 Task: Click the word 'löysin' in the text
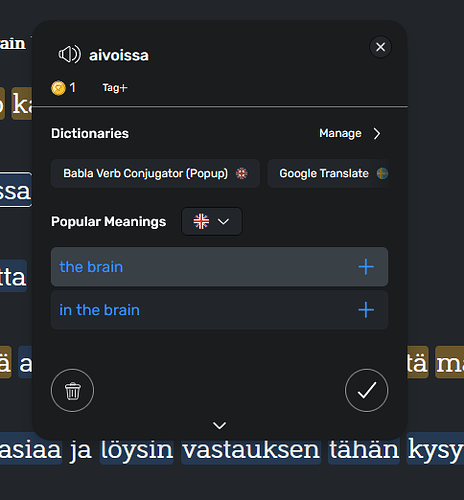pyautogui.click(x=137, y=449)
